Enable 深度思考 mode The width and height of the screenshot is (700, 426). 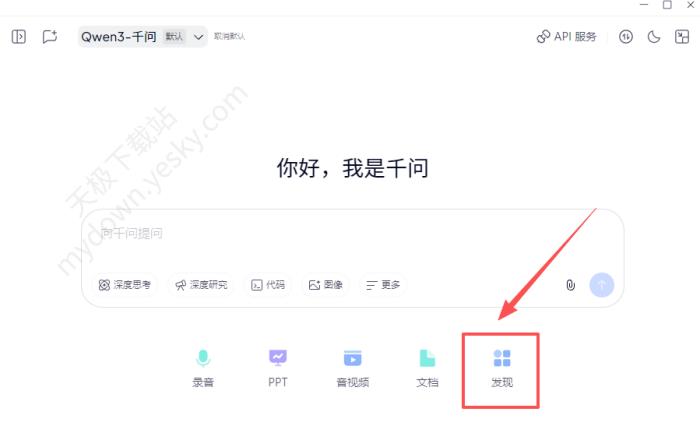[x=125, y=285]
